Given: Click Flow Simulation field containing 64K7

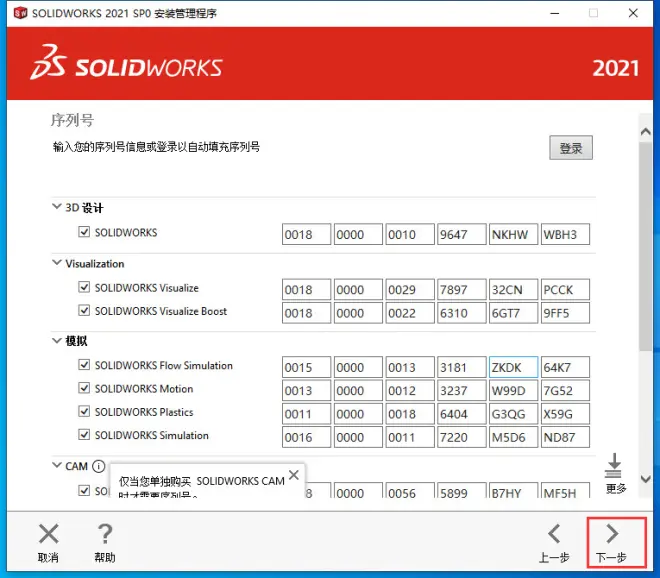Looking at the screenshot, I should coord(565,367).
